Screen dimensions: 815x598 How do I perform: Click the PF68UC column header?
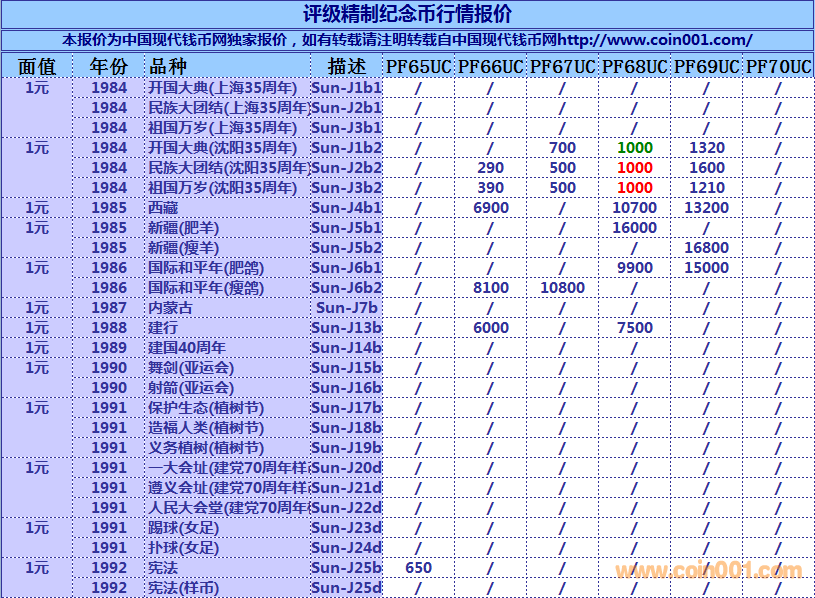click(634, 67)
